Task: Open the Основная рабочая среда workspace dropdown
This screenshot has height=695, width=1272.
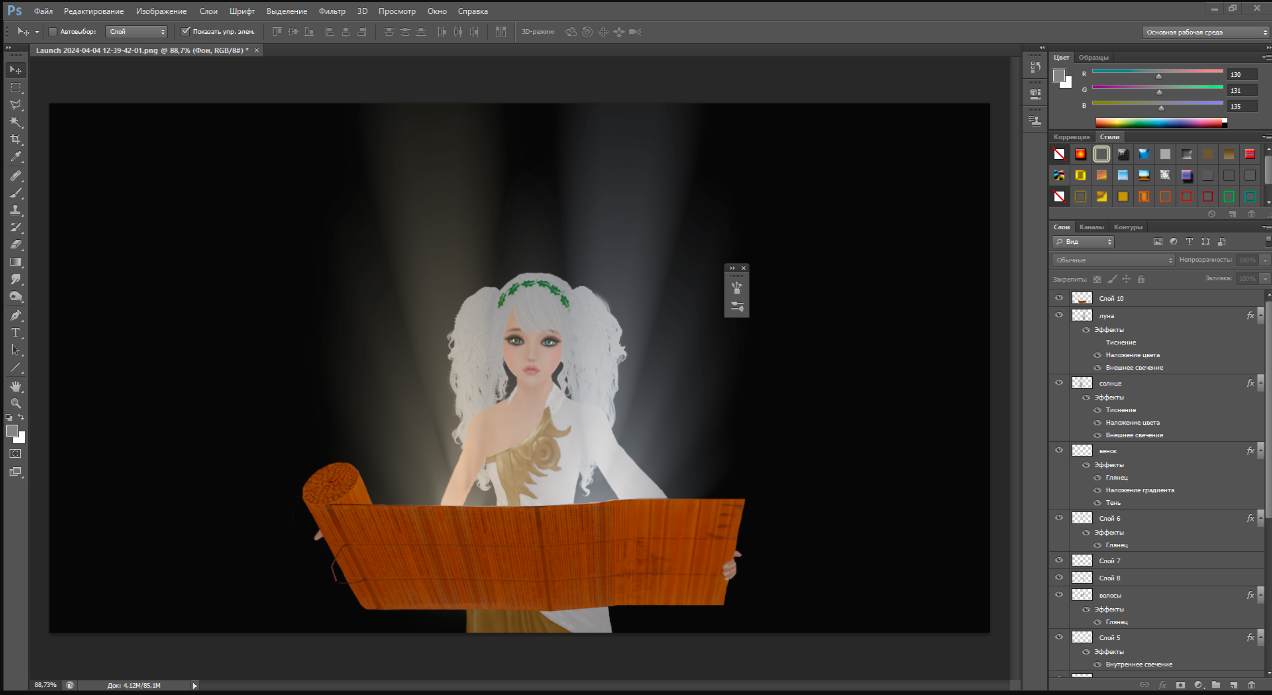Action: (x=1205, y=32)
